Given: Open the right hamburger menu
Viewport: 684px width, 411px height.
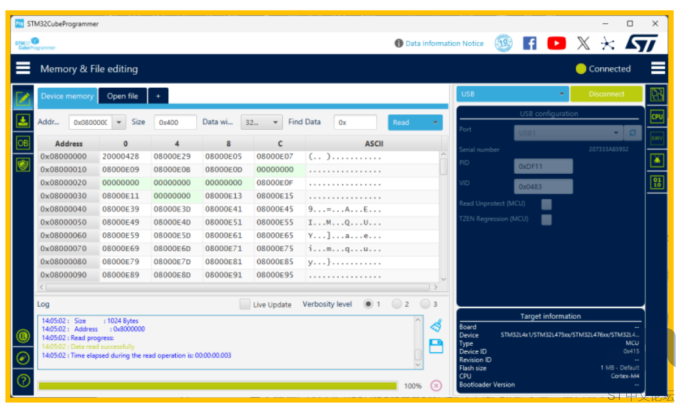Looking at the screenshot, I should click(x=658, y=68).
